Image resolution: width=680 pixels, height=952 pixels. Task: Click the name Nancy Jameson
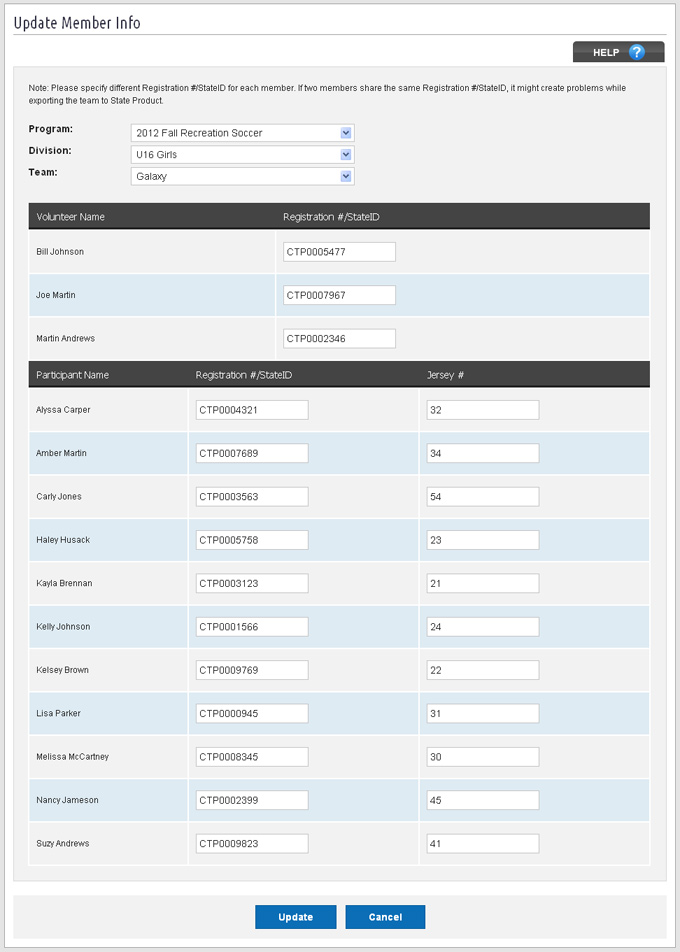[x=67, y=800]
